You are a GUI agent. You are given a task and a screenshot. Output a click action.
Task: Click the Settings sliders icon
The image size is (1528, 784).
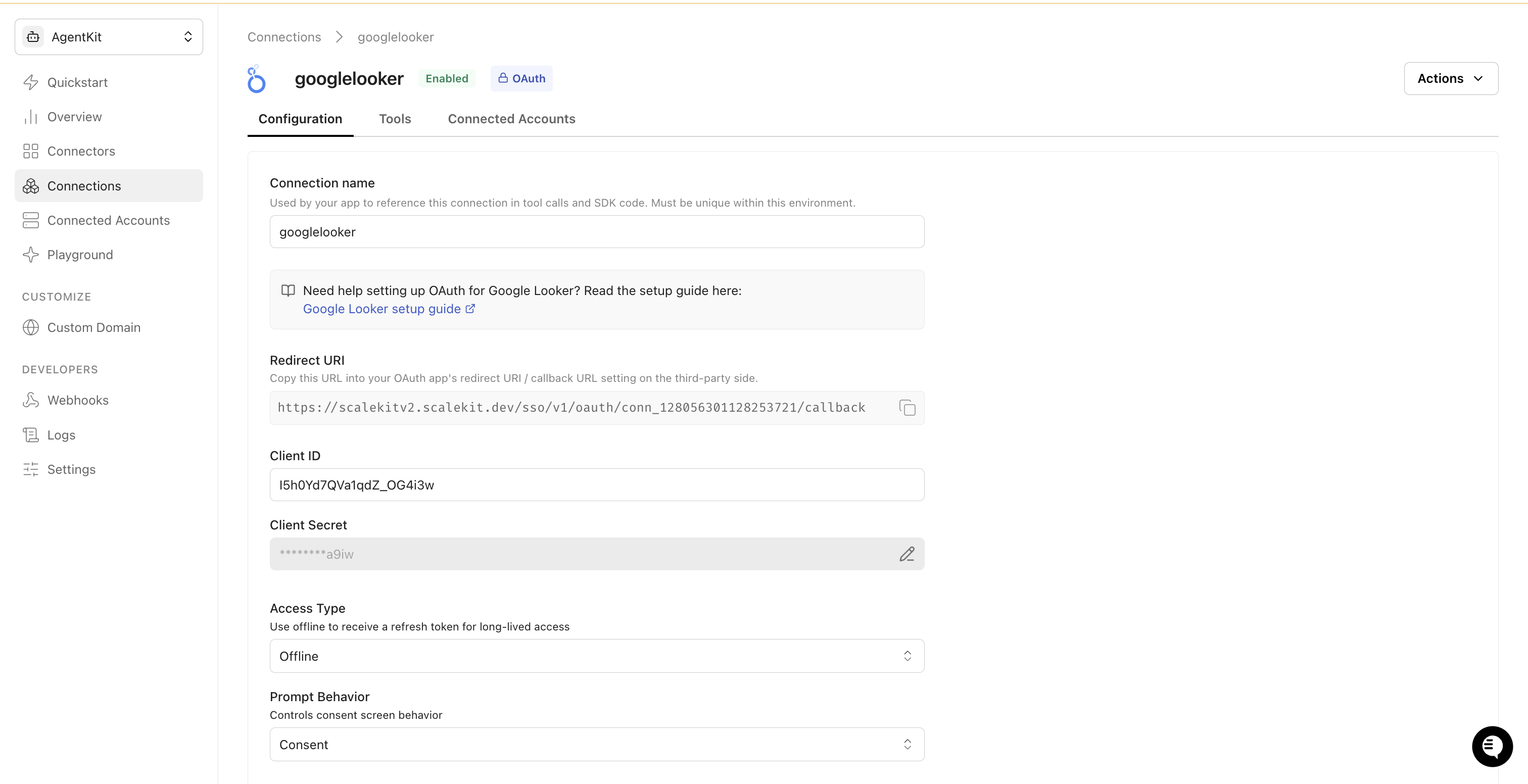click(x=31, y=469)
